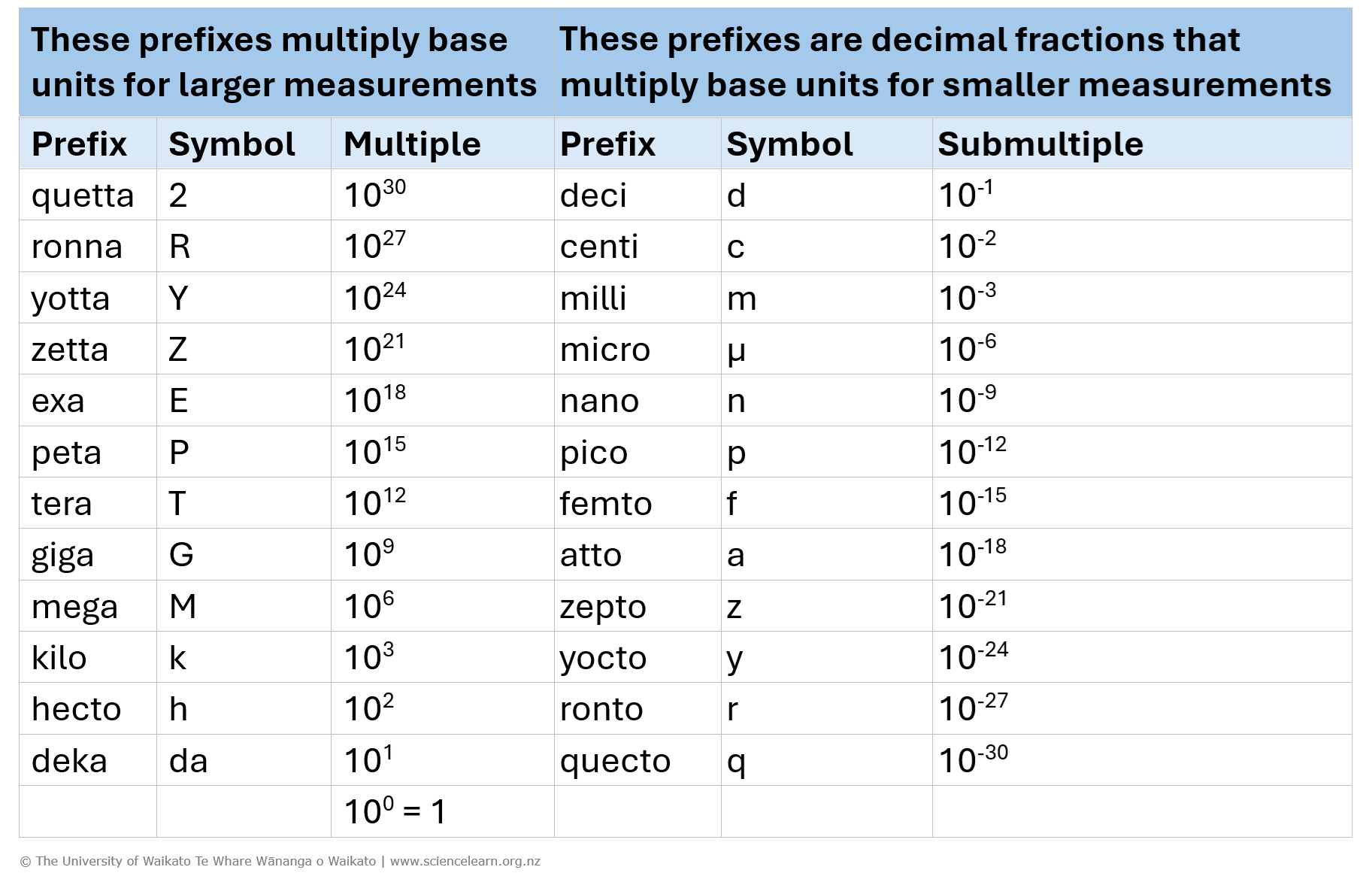Click the 'quetta' prefix cell

(83, 196)
